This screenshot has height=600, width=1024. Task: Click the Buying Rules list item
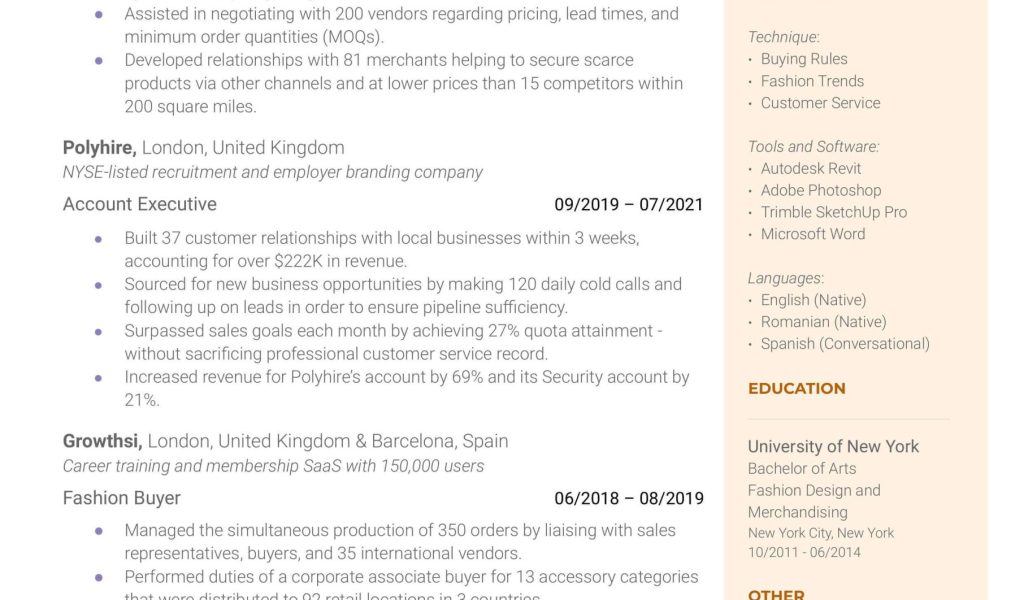(x=803, y=59)
